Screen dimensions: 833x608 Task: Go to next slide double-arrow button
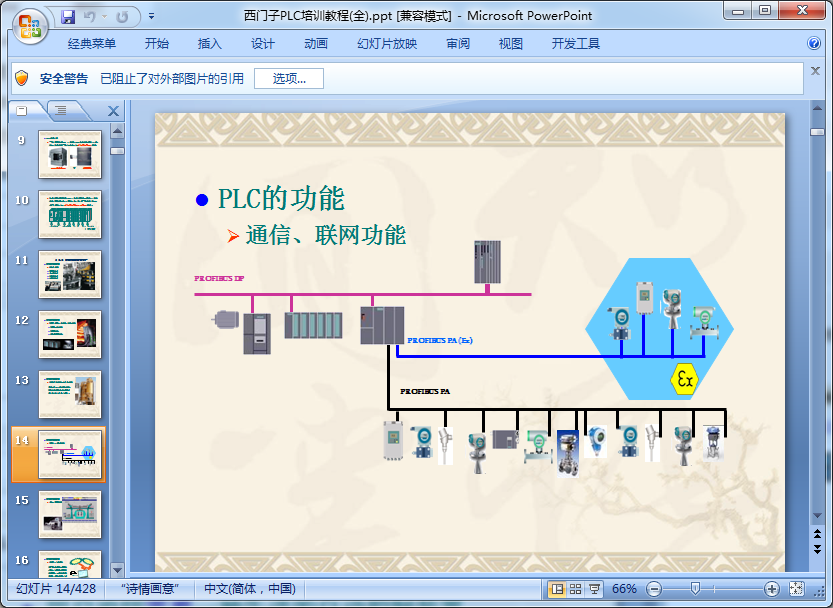coord(817,550)
